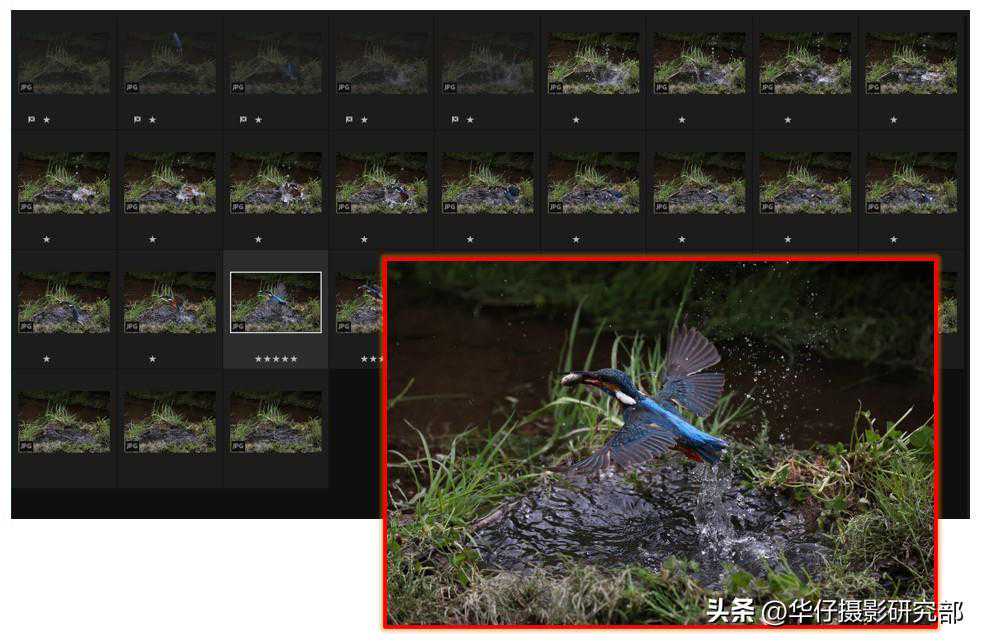Select the last thumbnail in the bottom row
The height and width of the screenshot is (644, 982).
(276, 421)
